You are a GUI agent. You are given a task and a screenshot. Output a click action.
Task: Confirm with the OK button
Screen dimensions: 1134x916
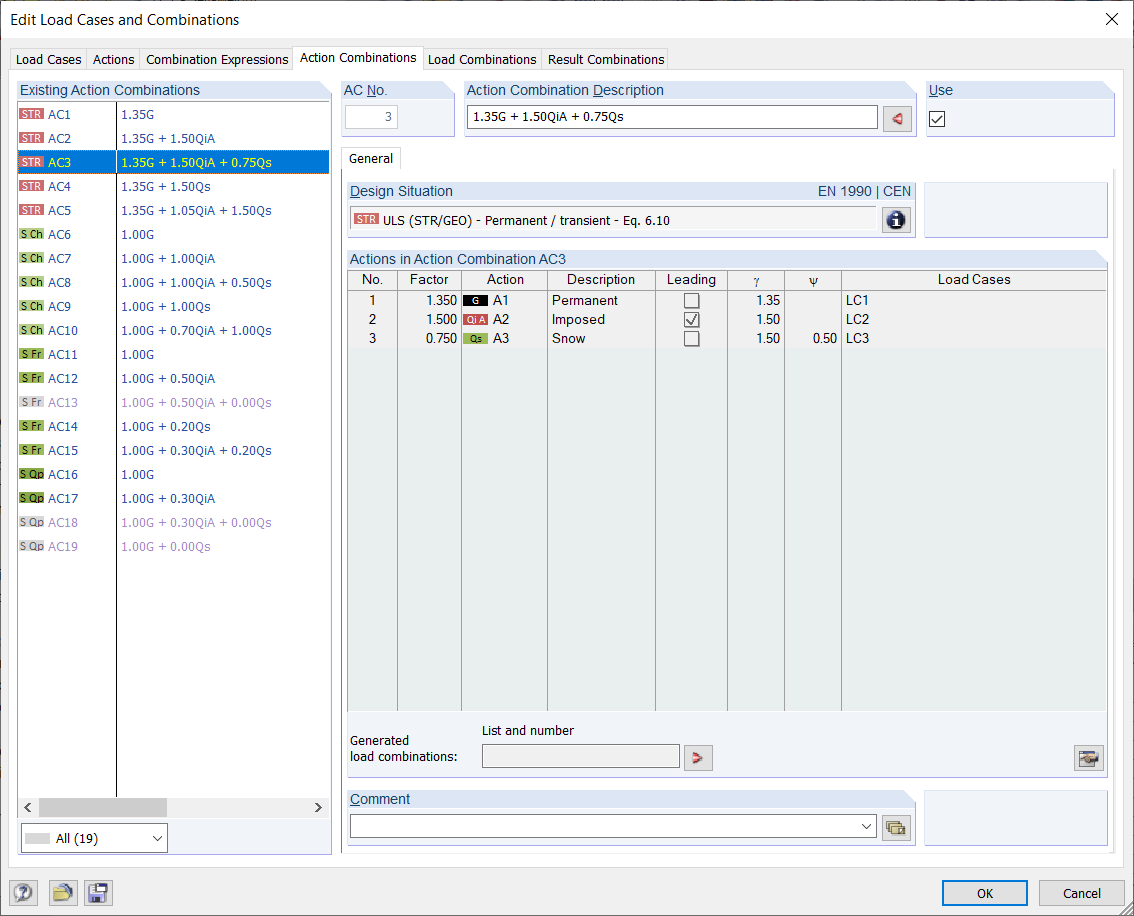984,893
